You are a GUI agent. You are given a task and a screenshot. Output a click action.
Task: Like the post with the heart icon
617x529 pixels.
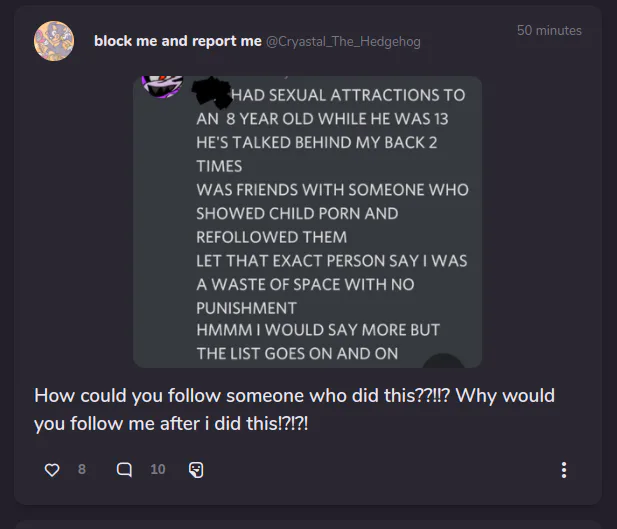pyautogui.click(x=52, y=470)
